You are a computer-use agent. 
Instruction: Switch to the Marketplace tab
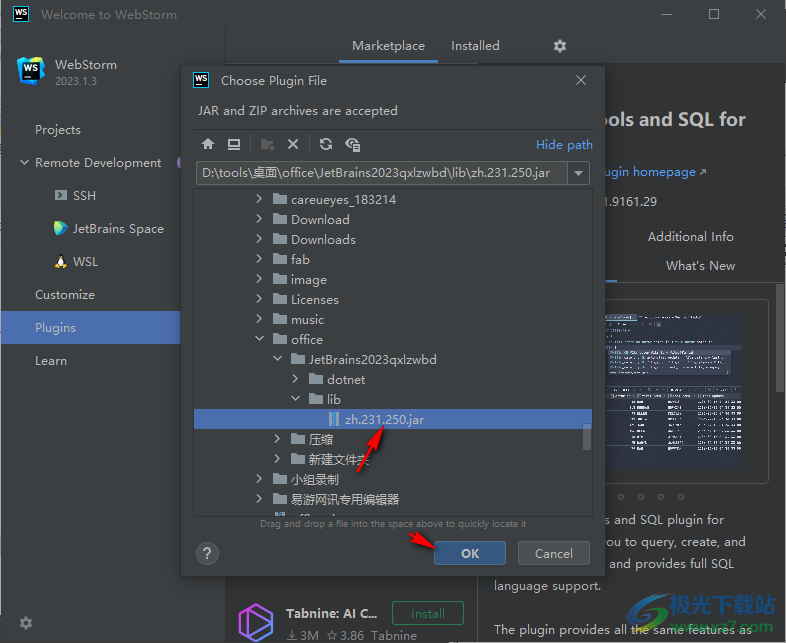[388, 46]
